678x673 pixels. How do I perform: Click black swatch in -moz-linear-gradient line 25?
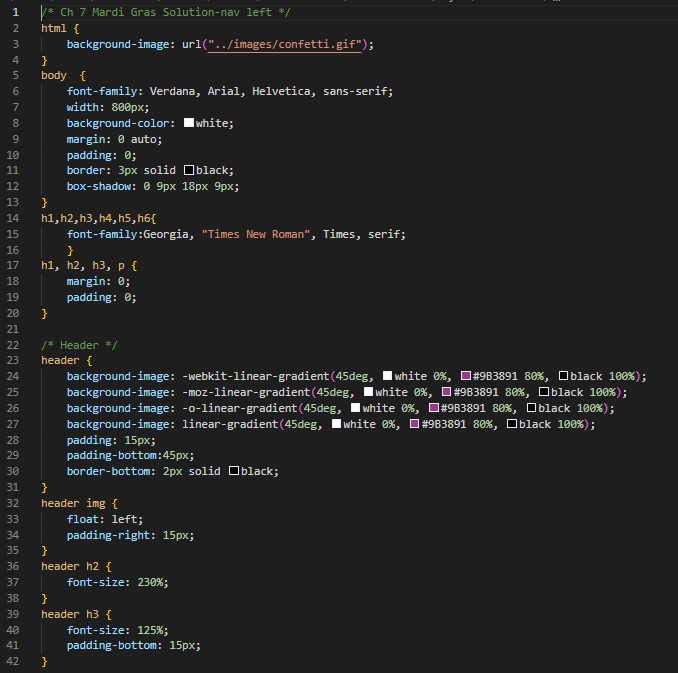tap(544, 391)
